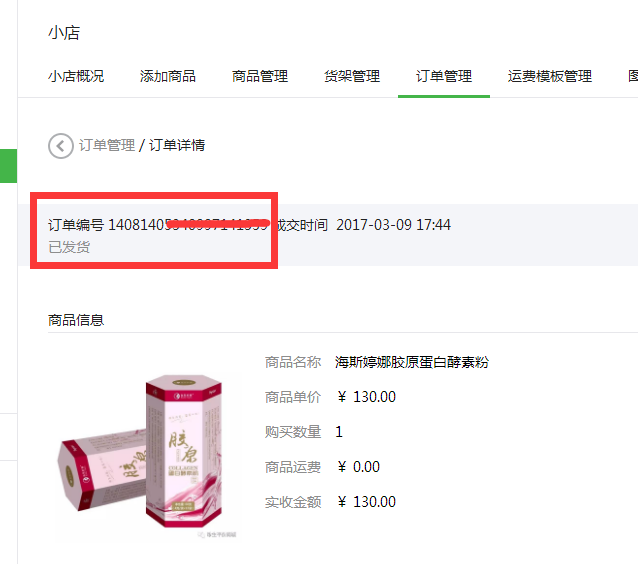Click the 订单编号 order number text
Viewport: 638px width, 564px height.
tap(159, 225)
